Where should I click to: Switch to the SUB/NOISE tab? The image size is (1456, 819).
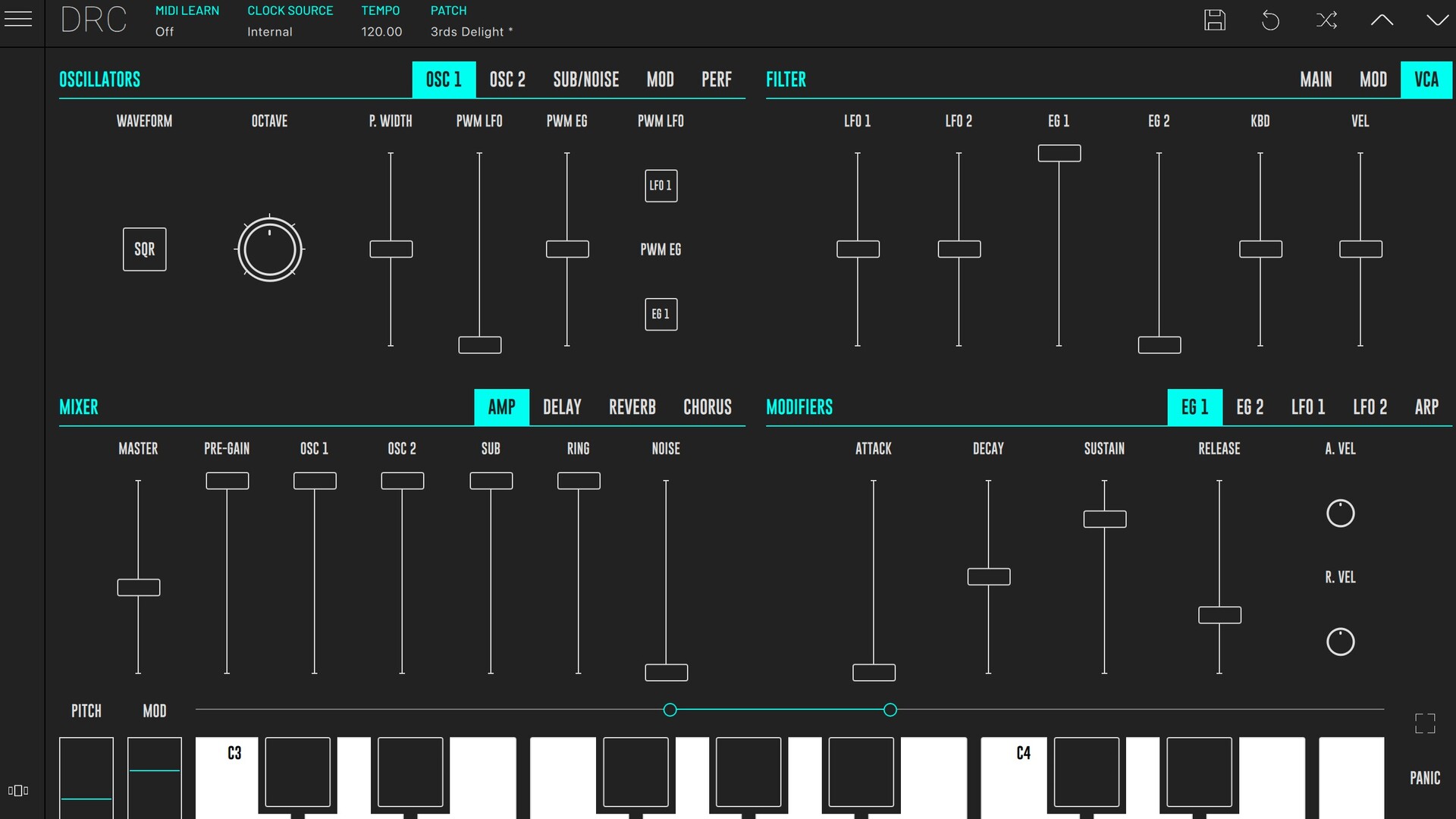(x=585, y=80)
